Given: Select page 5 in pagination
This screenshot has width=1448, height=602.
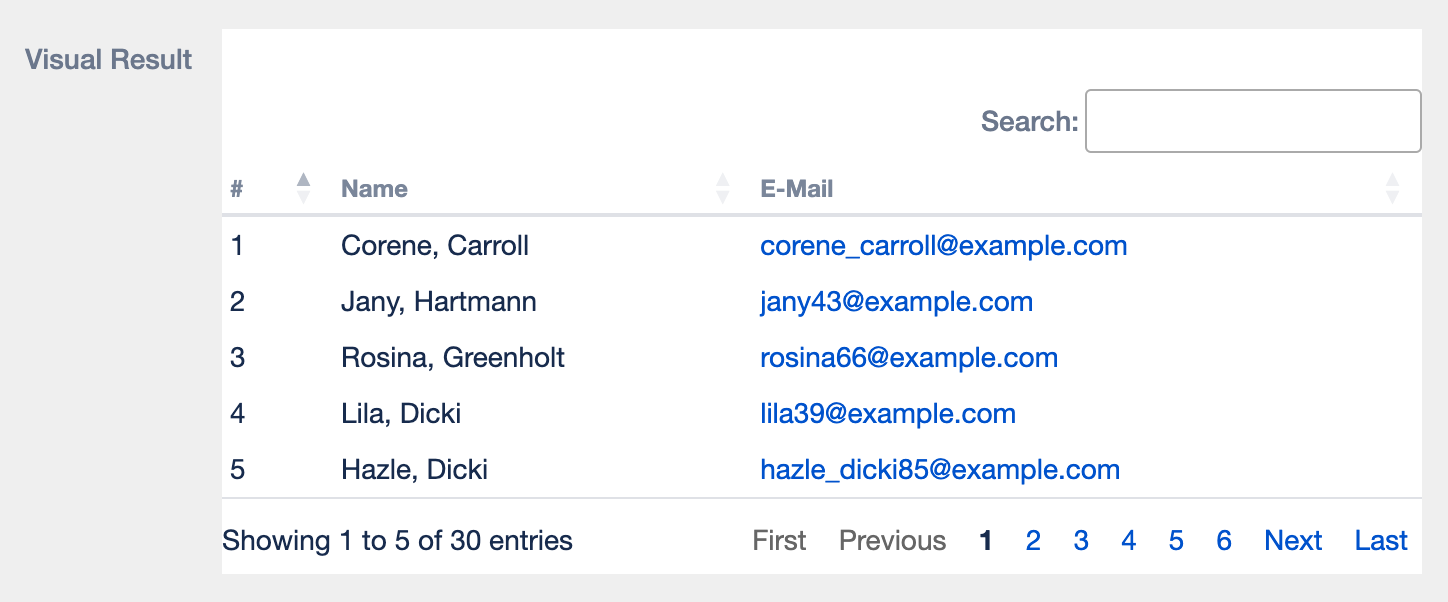Looking at the screenshot, I should [x=1176, y=541].
